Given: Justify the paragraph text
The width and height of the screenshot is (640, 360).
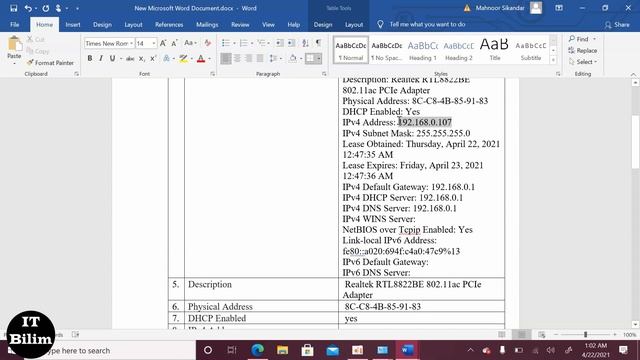Looking at the screenshot, I should (x=260, y=59).
